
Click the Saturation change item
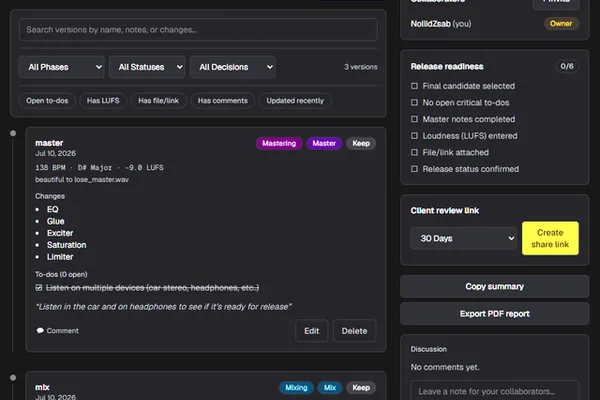(x=67, y=245)
